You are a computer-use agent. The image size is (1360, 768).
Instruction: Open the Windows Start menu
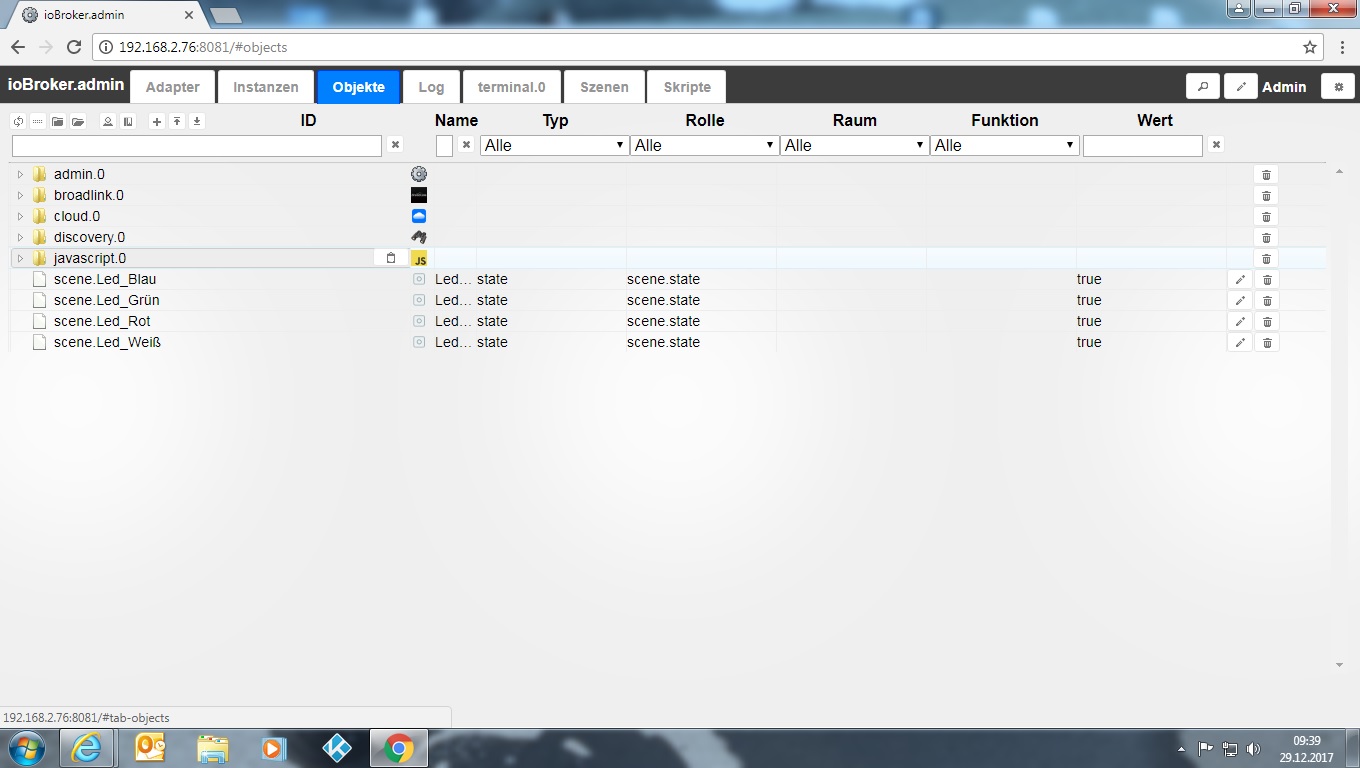point(25,748)
